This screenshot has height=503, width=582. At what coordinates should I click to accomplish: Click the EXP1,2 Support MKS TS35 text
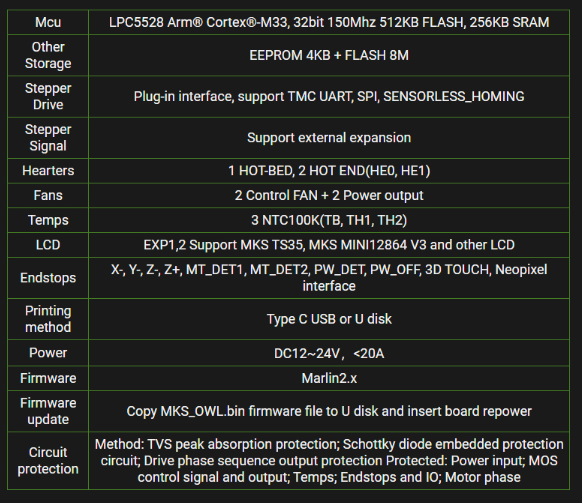(x=329, y=245)
